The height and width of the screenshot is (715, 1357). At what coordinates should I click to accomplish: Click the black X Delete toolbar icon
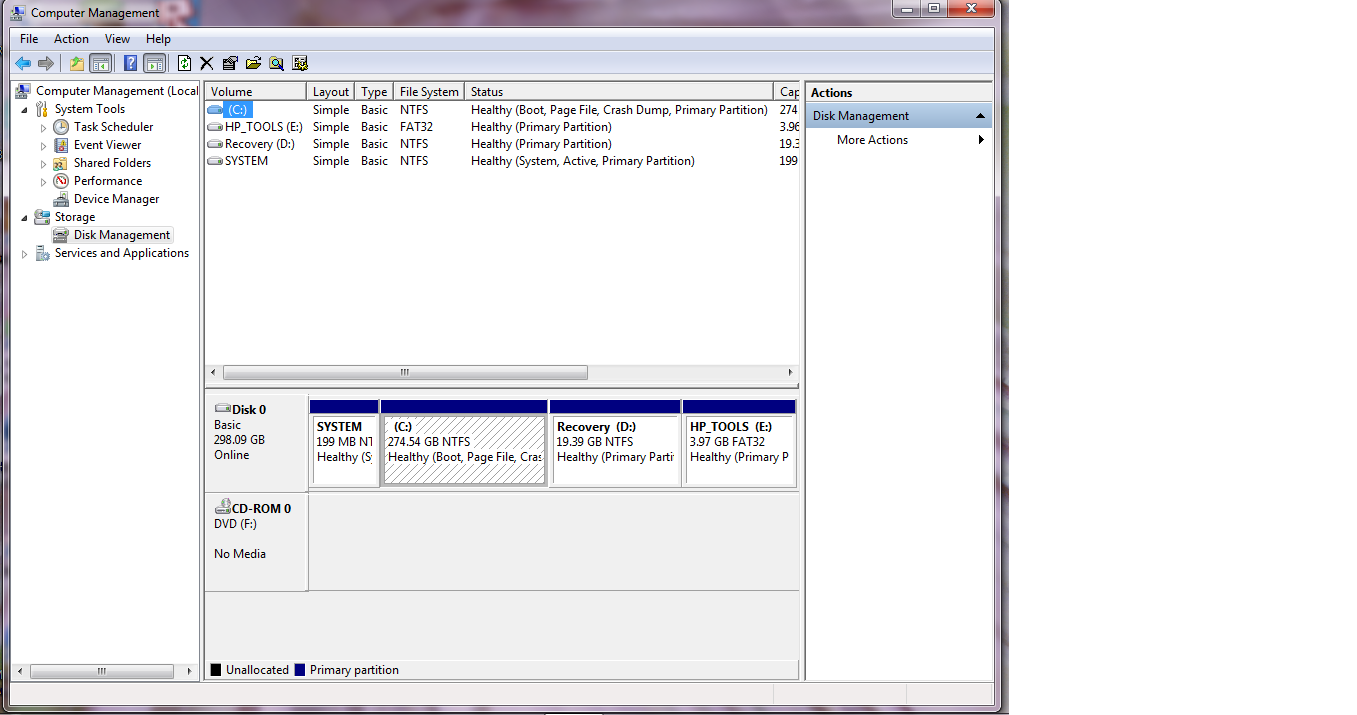point(207,63)
